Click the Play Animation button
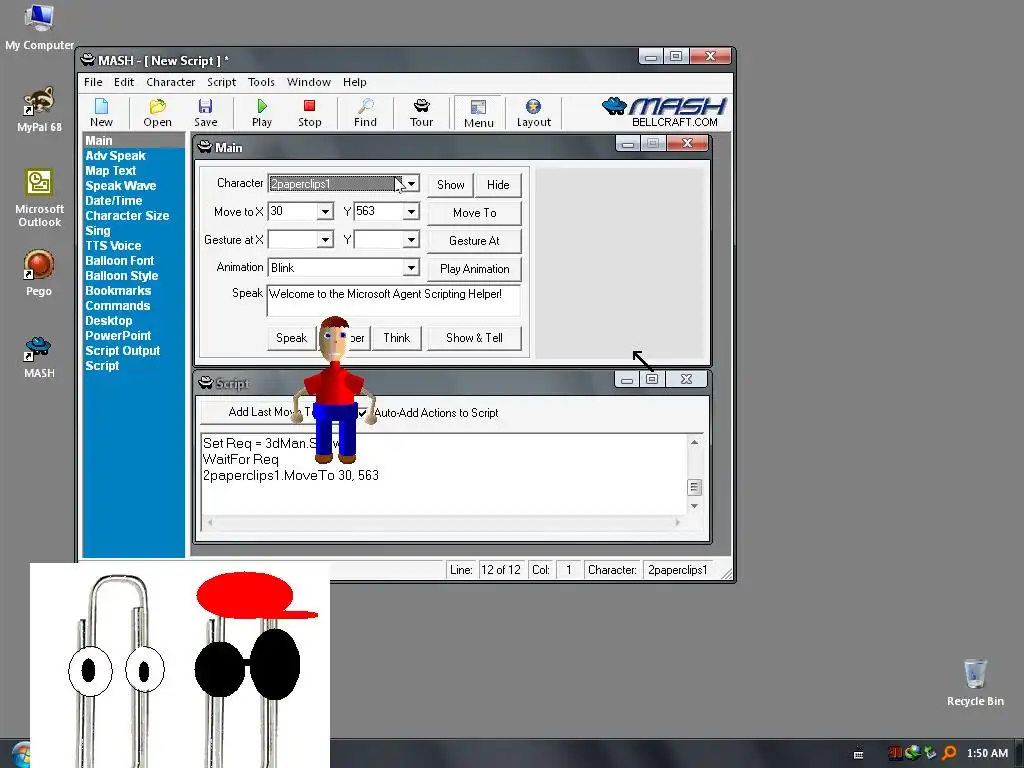Image resolution: width=1024 pixels, height=768 pixels. tap(474, 269)
